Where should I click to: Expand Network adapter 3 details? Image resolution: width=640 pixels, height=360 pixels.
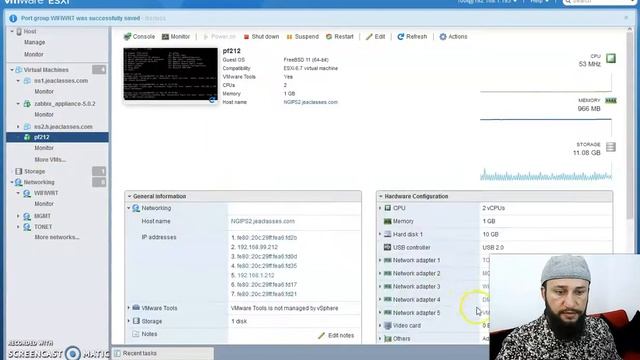(380, 286)
